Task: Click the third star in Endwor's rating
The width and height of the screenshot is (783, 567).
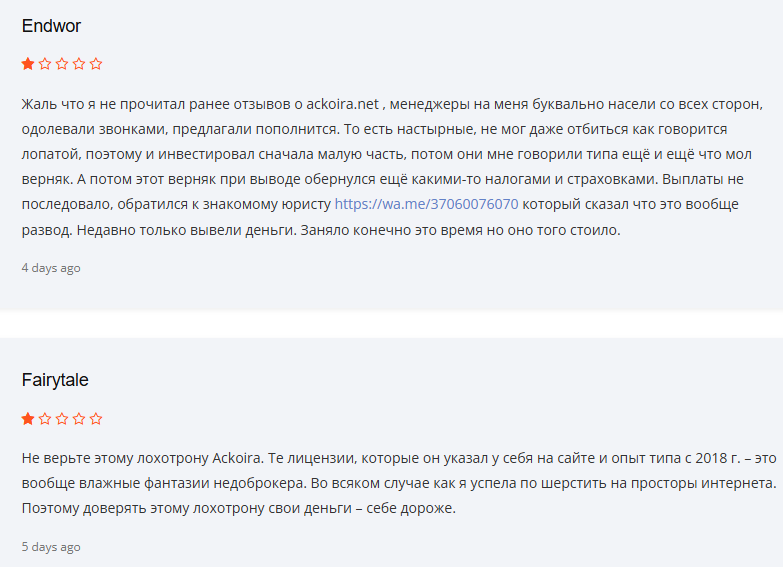Action: (62, 64)
